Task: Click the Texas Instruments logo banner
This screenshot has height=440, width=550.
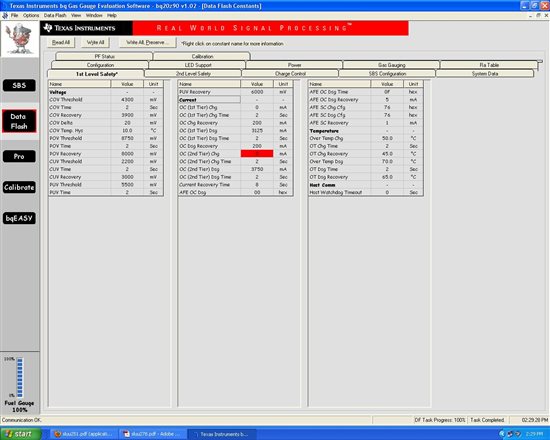Action: pyautogui.click(x=86, y=28)
